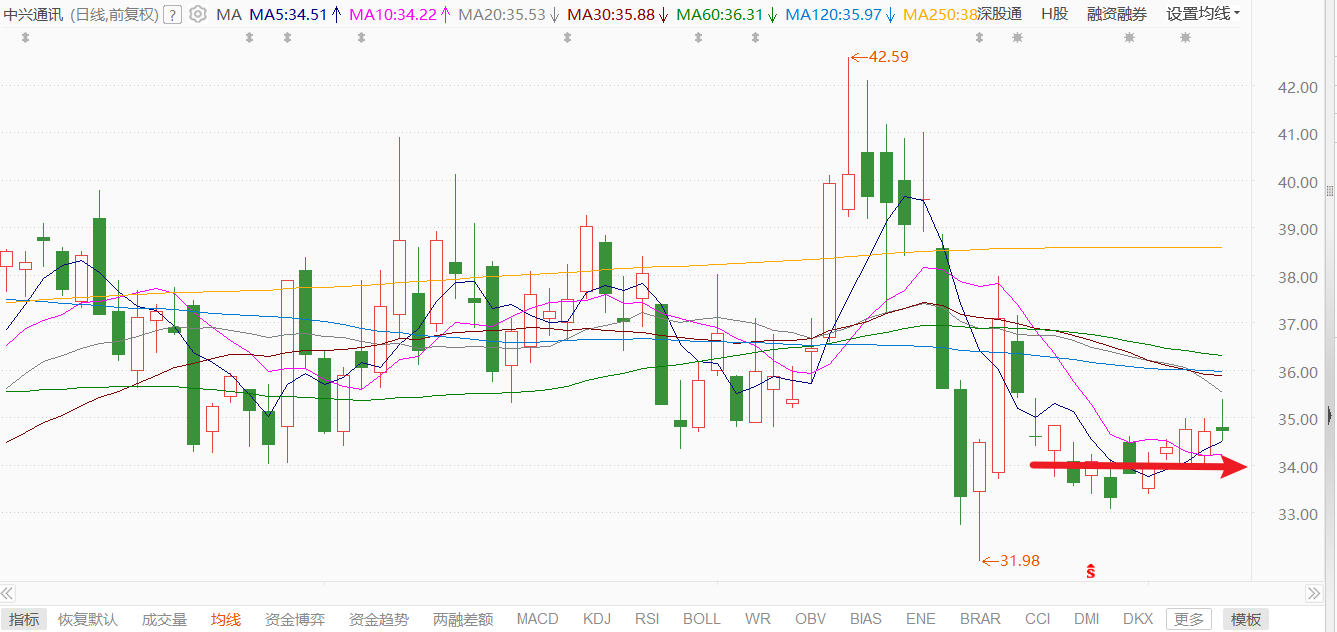Screen dimensions: 1337x632
Task: Expand the 设置均线 dropdown
Action: coord(1203,14)
